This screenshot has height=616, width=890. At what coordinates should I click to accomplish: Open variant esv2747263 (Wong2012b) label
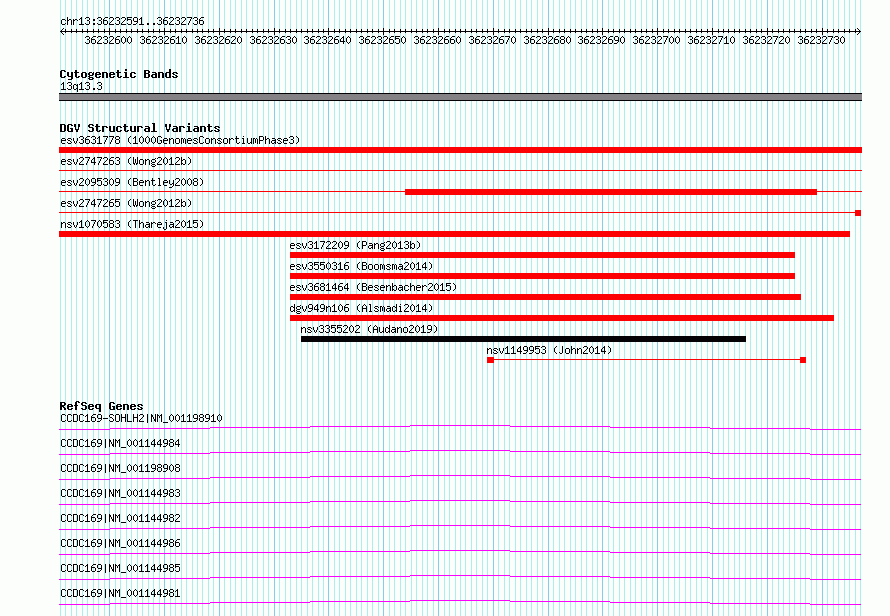[x=126, y=161]
